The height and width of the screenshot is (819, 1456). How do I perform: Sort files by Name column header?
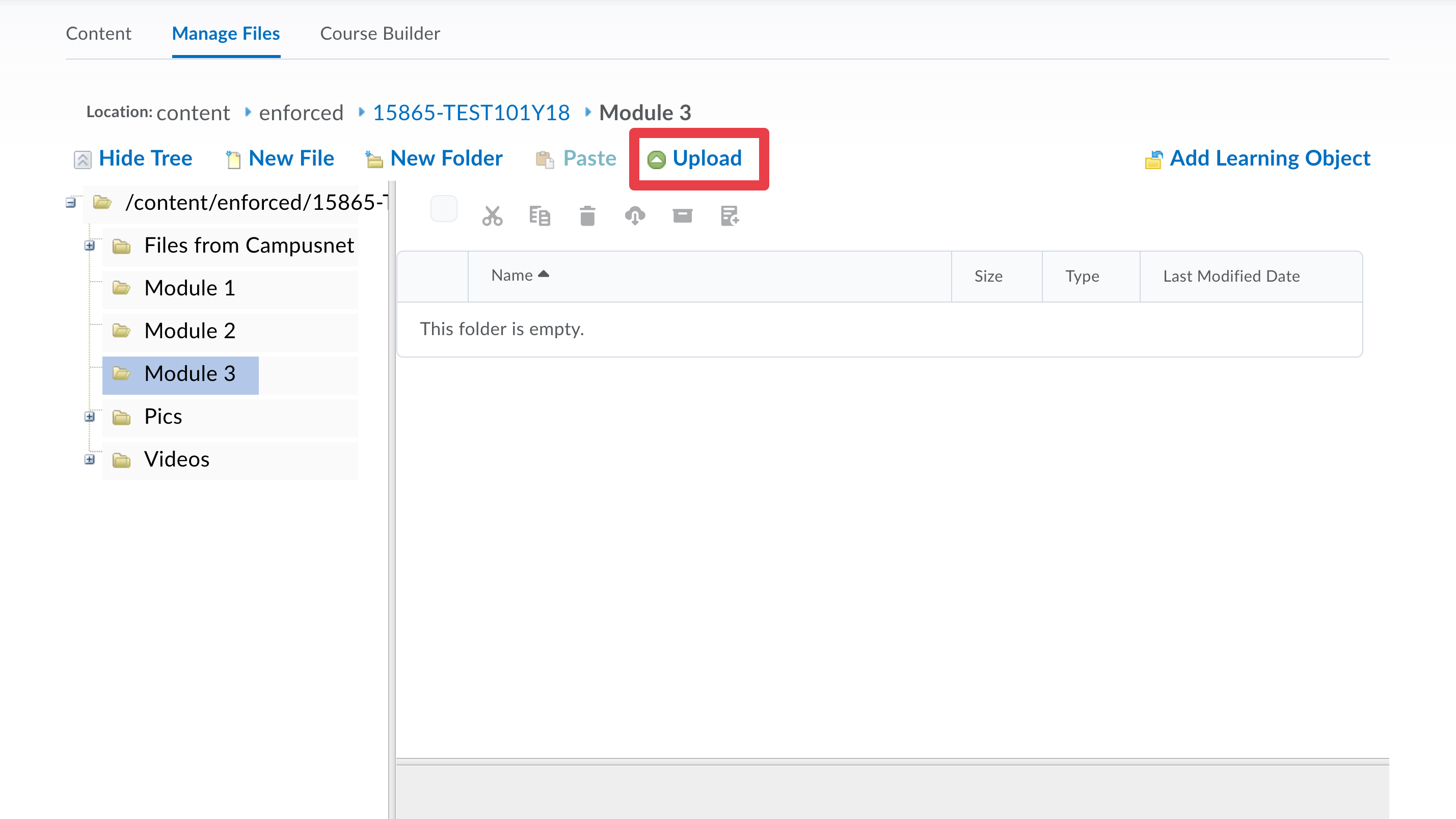pyautogui.click(x=512, y=275)
